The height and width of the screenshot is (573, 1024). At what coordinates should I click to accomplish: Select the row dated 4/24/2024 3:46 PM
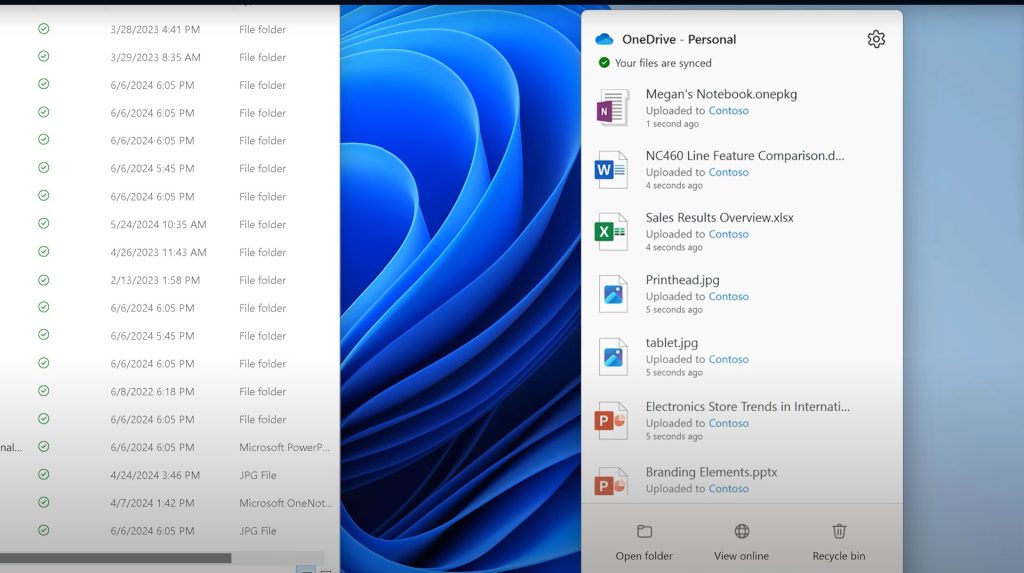pos(155,475)
